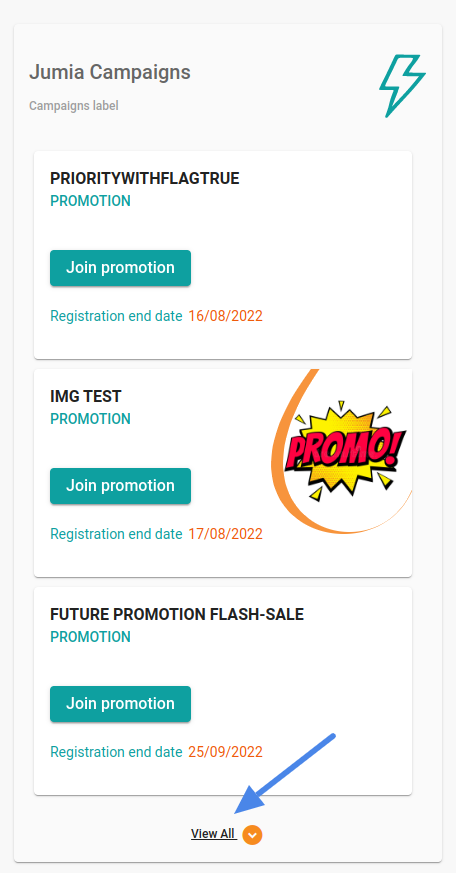Viewport: 456px width, 873px height.
Task: Click the Campaigns label subtitle text
Action: click(73, 105)
